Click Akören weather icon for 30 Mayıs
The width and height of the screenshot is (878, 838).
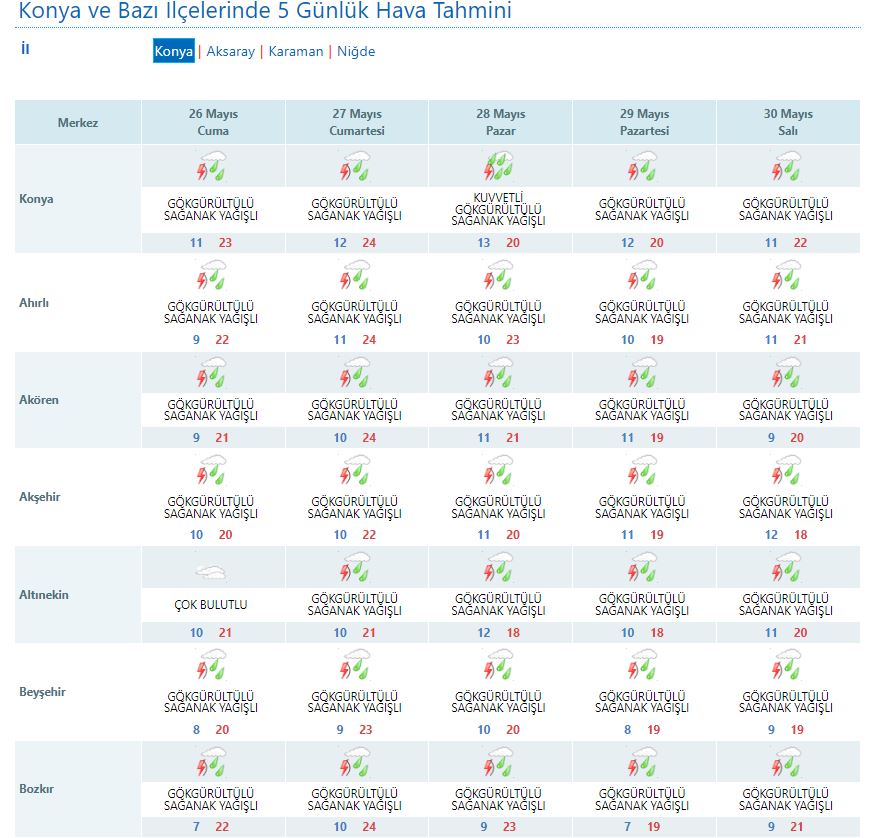(788, 373)
